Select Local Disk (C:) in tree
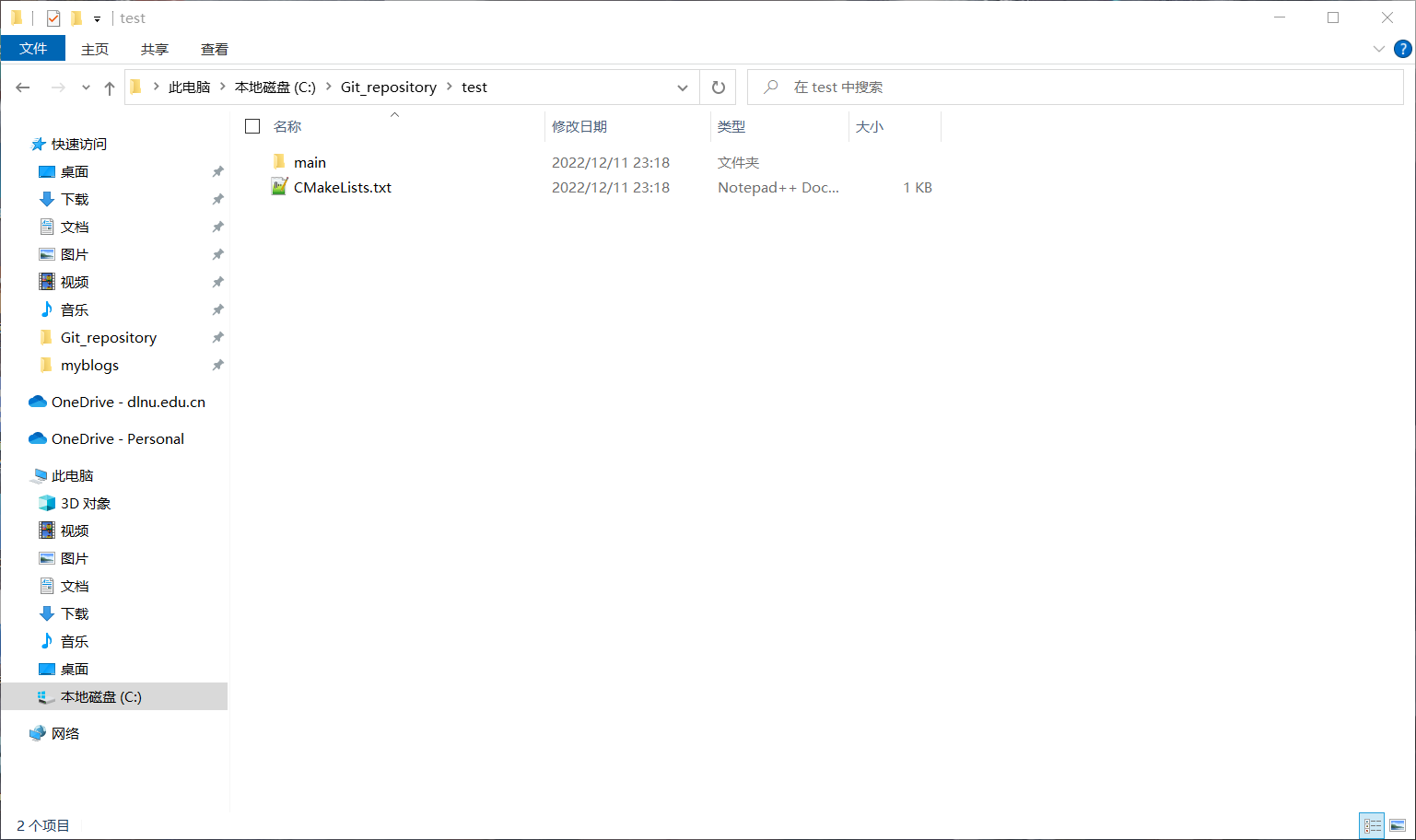 (114, 696)
